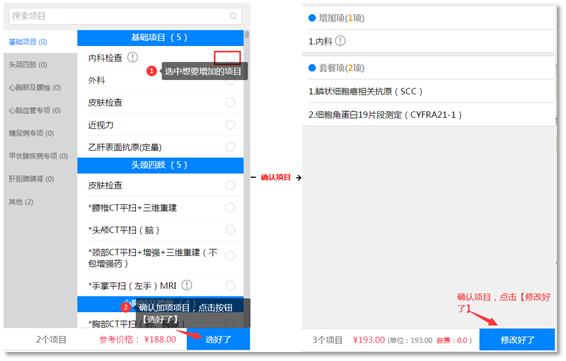Select radio for *头颅CT平扫（脑）
Image resolution: width=566 pixels, height=361 pixels.
pyautogui.click(x=230, y=230)
